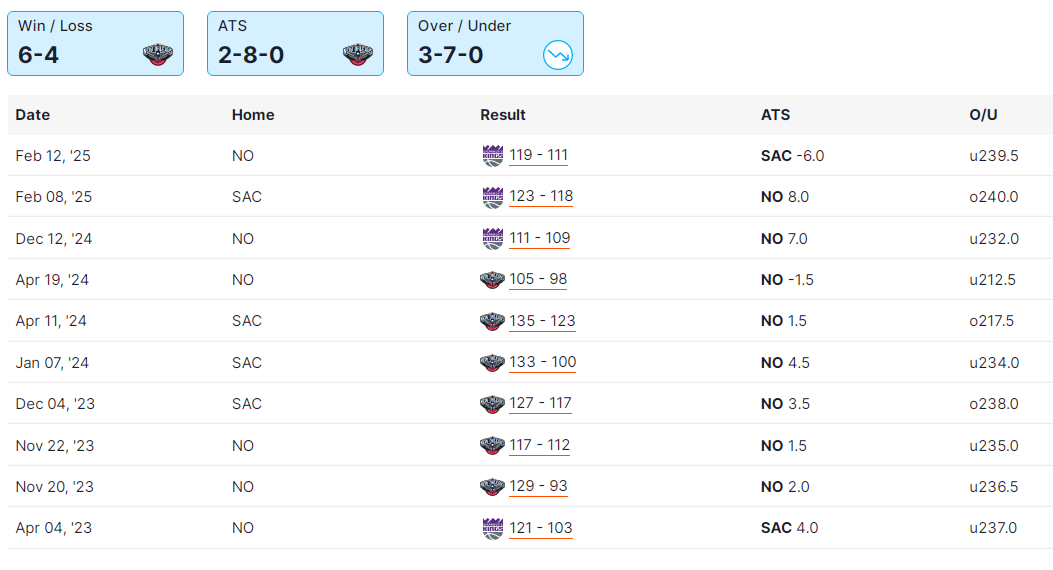This screenshot has width=1053, height=570.
Task: Click the O/U column header
Action: (983, 115)
